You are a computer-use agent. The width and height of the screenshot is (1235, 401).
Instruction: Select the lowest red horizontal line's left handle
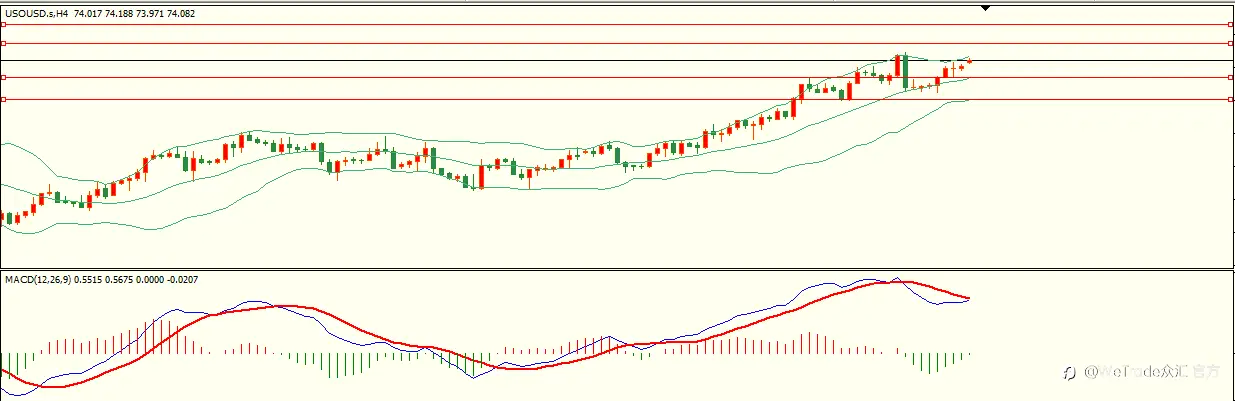click(3, 99)
